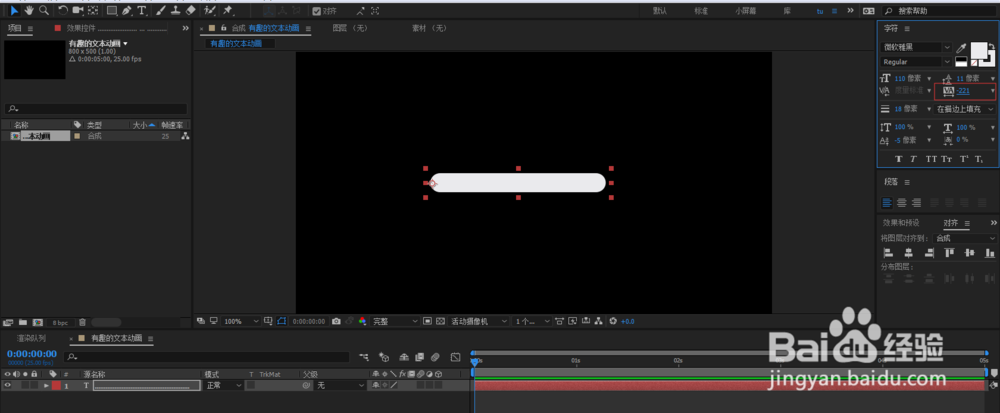Switch to the 库 workspace

point(785,11)
